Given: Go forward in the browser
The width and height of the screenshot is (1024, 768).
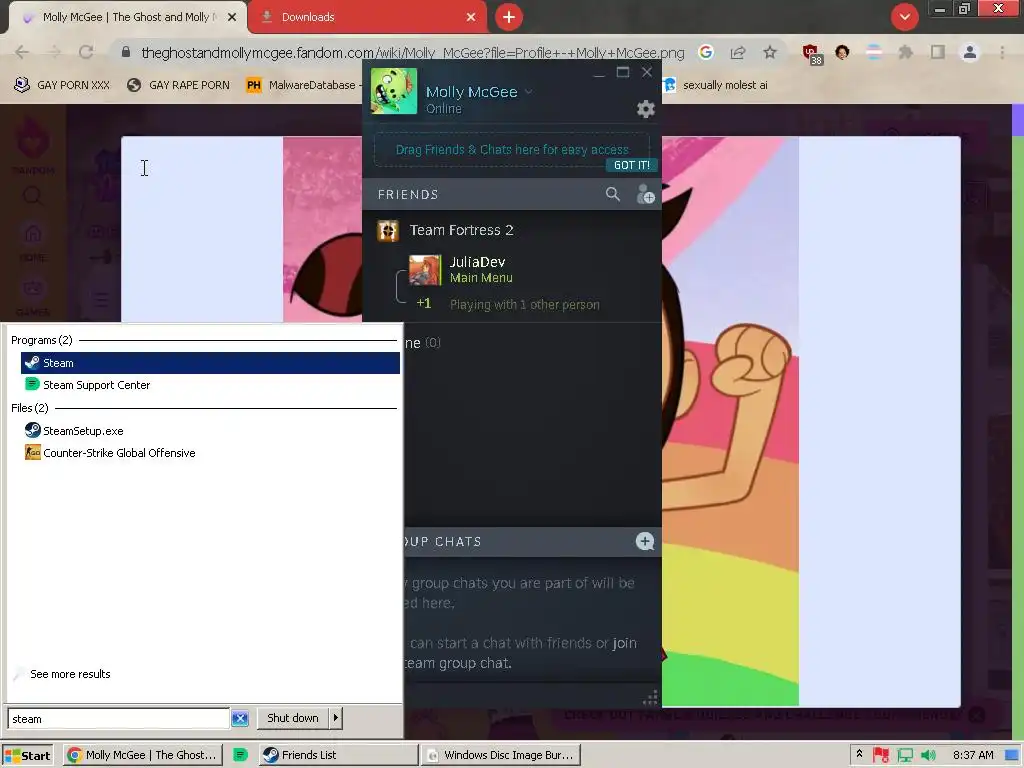Looking at the screenshot, I should tap(54, 52).
